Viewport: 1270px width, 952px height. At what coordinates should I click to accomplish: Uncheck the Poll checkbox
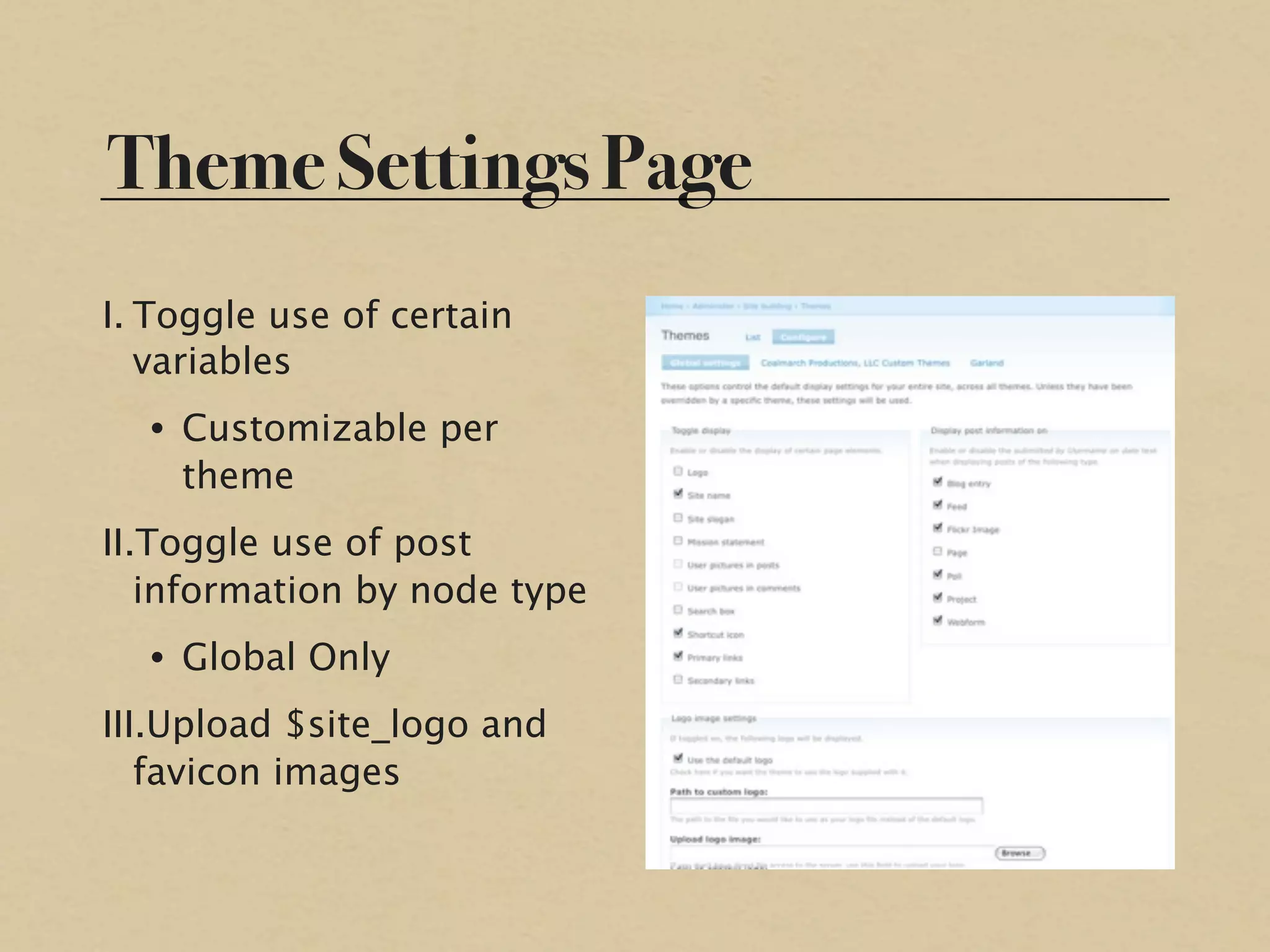[x=938, y=575]
